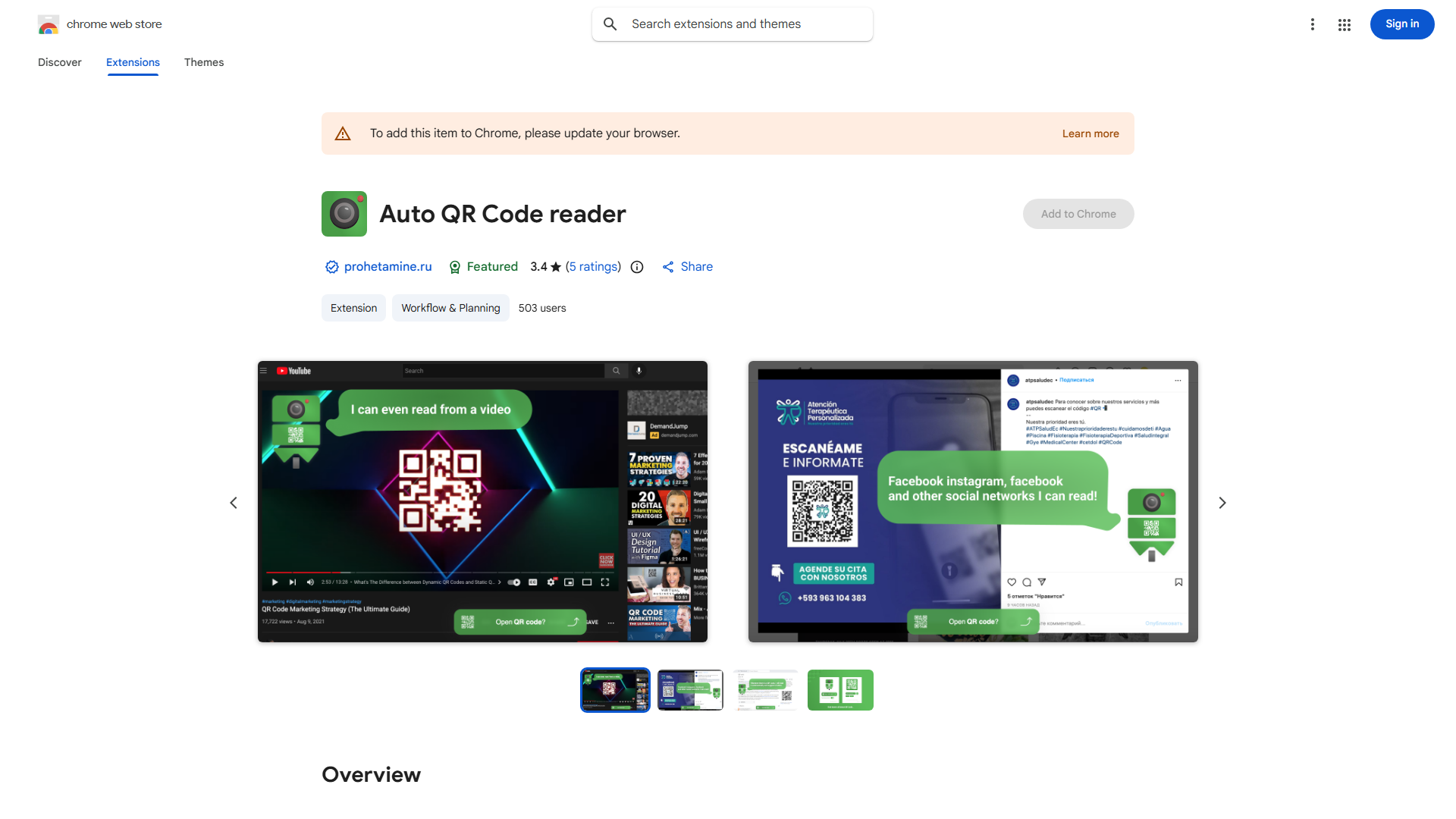Click the Auto QR Code reader camera logo

[x=344, y=214]
